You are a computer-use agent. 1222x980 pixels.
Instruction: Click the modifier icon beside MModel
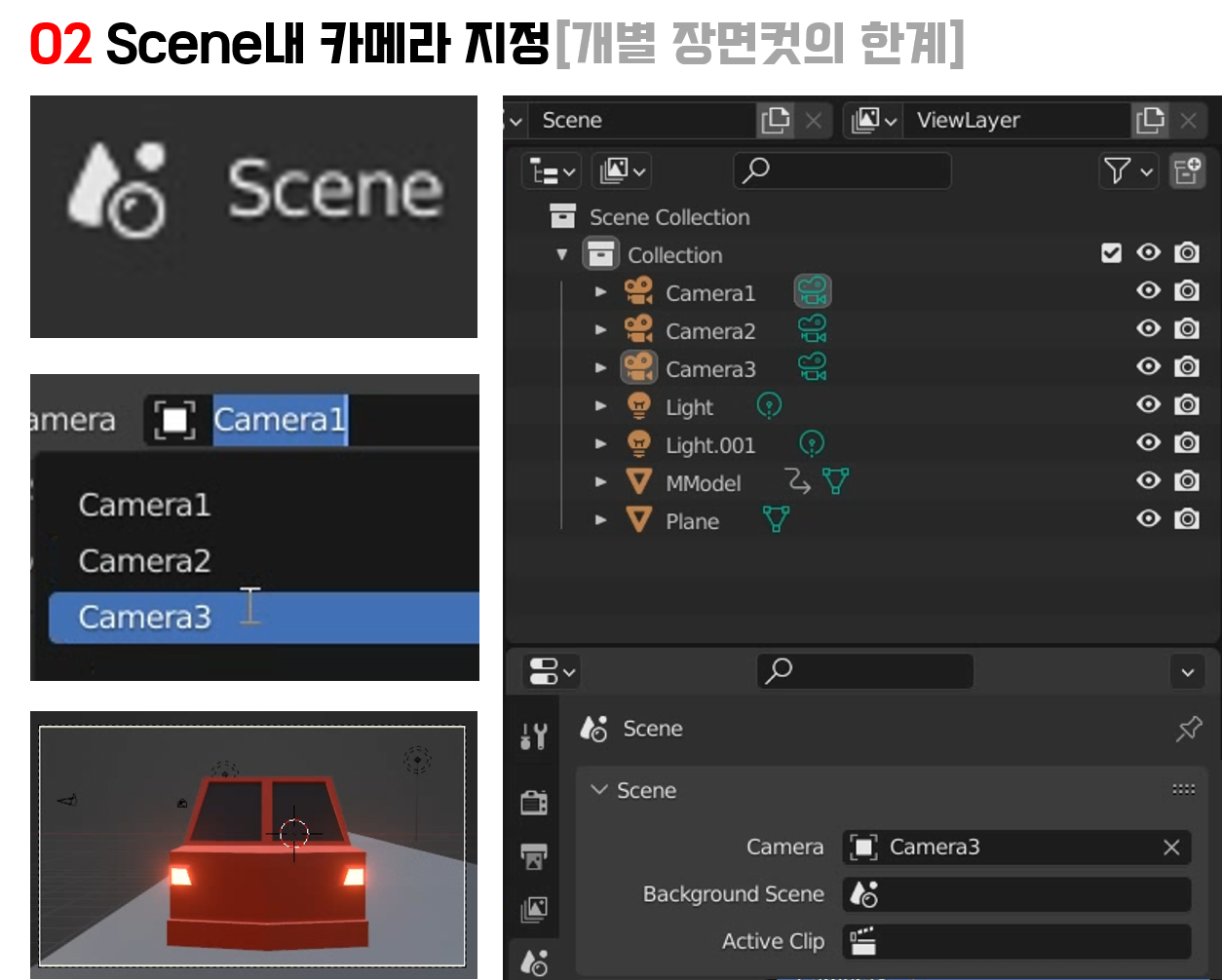click(x=797, y=480)
